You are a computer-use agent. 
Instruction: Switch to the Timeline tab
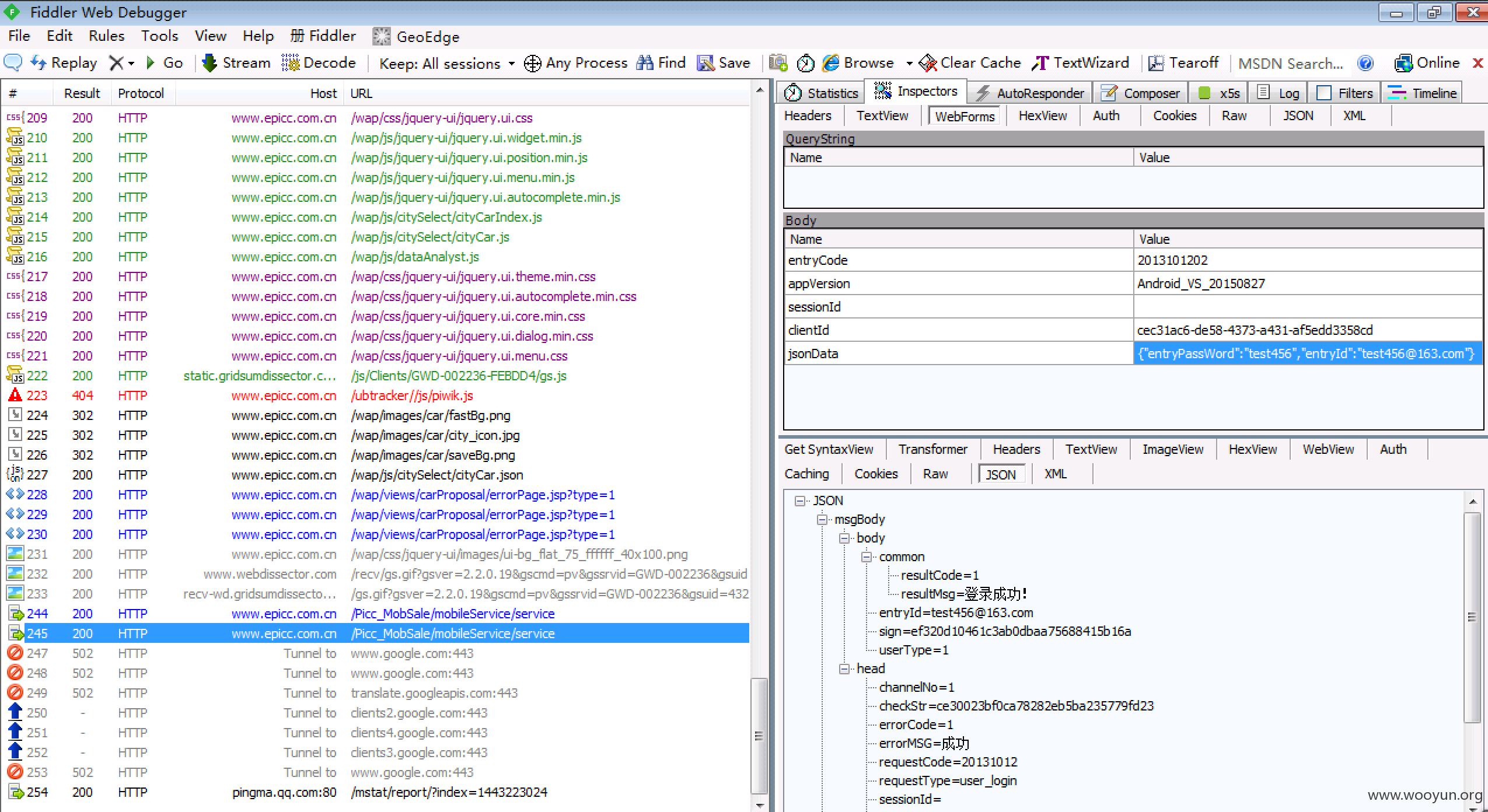[1422, 93]
